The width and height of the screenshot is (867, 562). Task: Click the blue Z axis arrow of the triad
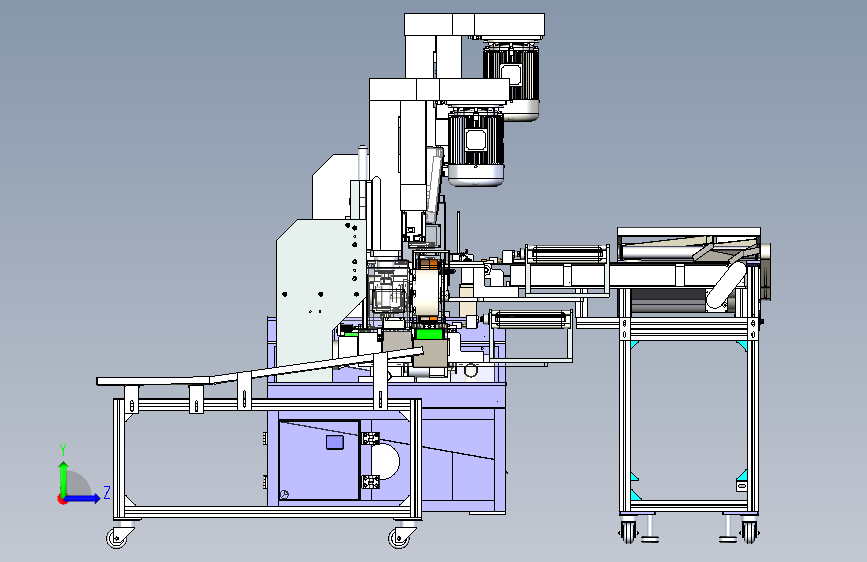(83, 498)
